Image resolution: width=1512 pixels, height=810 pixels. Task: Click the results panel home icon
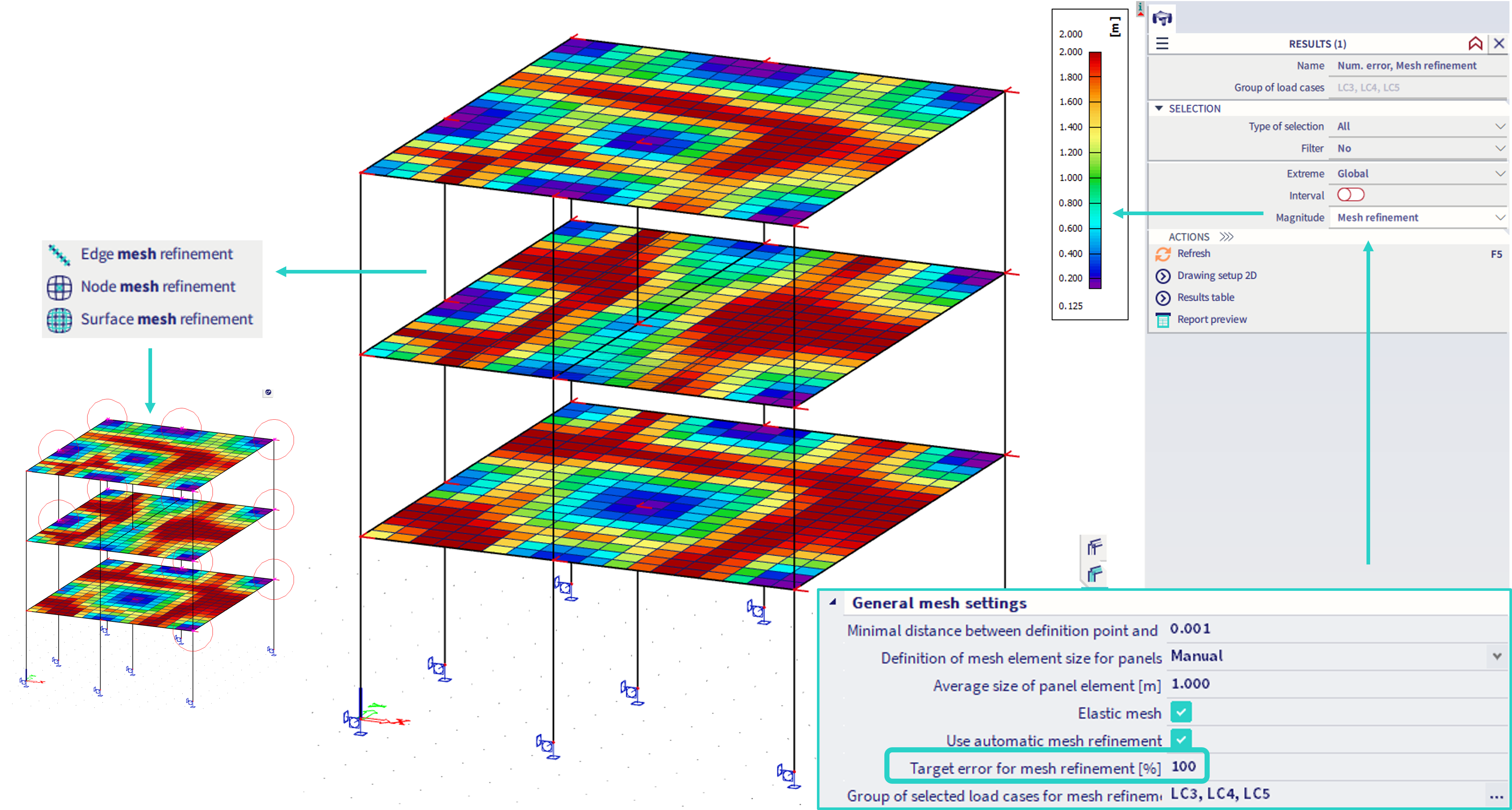click(x=1475, y=43)
